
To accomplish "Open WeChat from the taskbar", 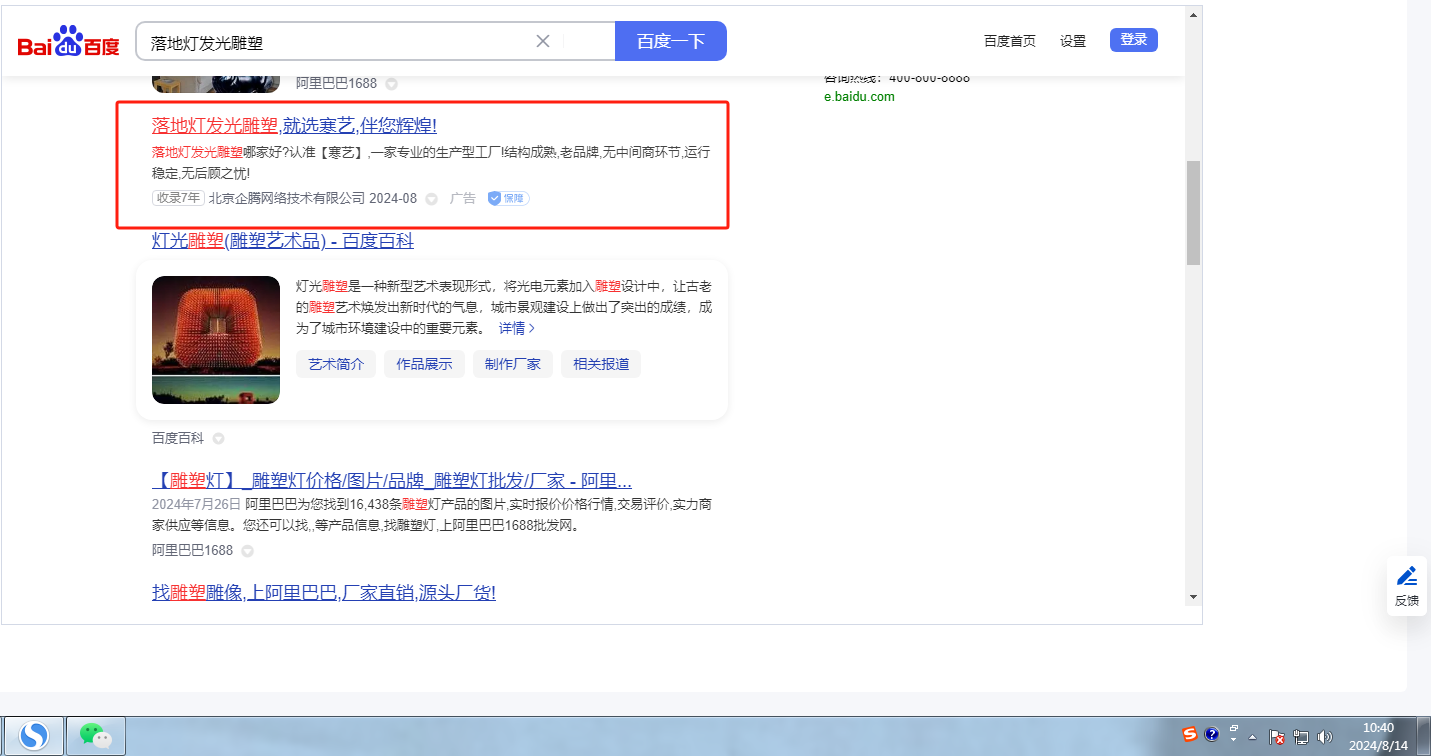I will [x=96, y=736].
